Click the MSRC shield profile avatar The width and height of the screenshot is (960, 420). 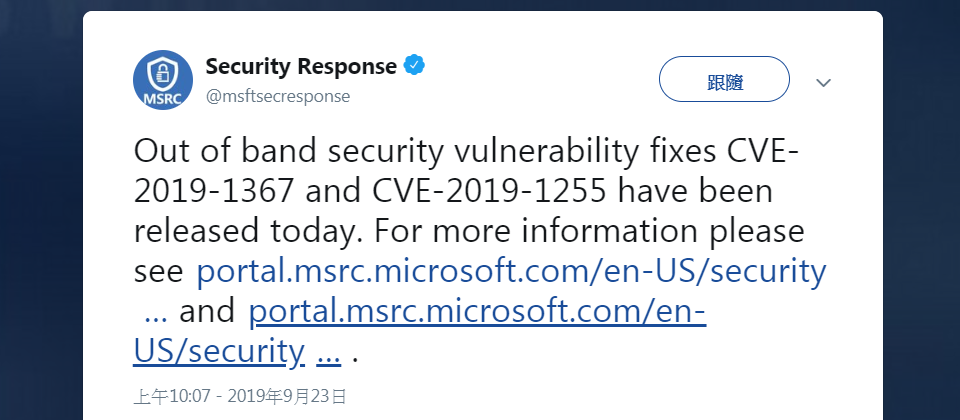point(163,80)
